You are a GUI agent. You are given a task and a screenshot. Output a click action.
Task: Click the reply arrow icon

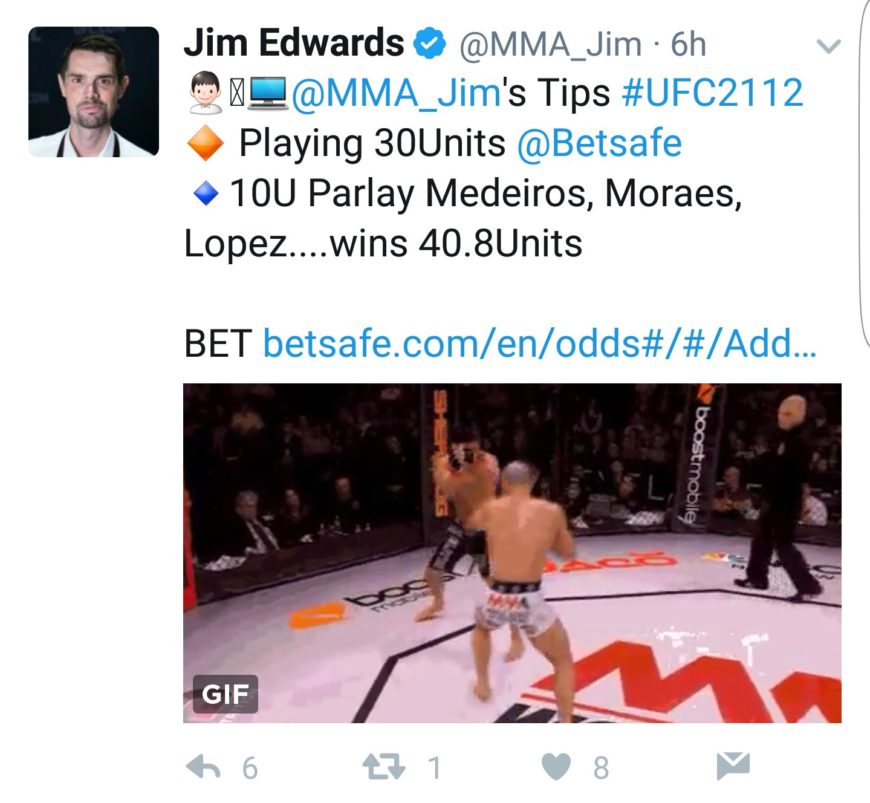tap(204, 767)
